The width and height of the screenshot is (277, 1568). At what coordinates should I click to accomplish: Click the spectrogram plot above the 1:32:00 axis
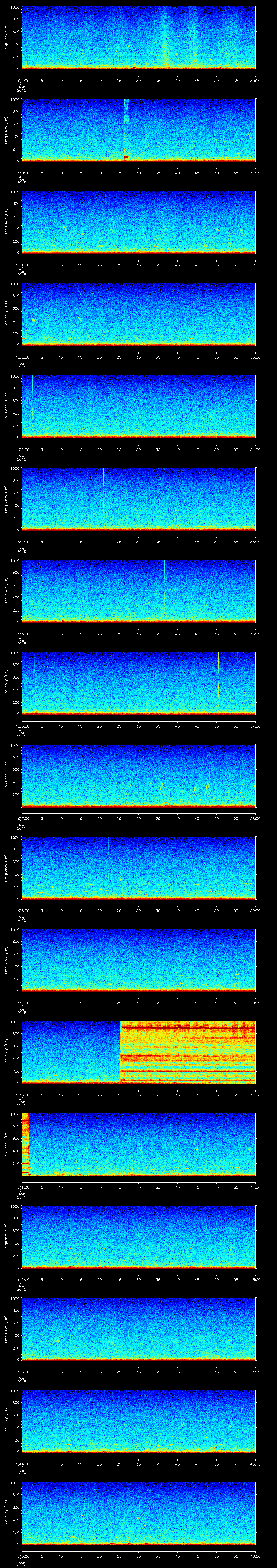(138, 314)
